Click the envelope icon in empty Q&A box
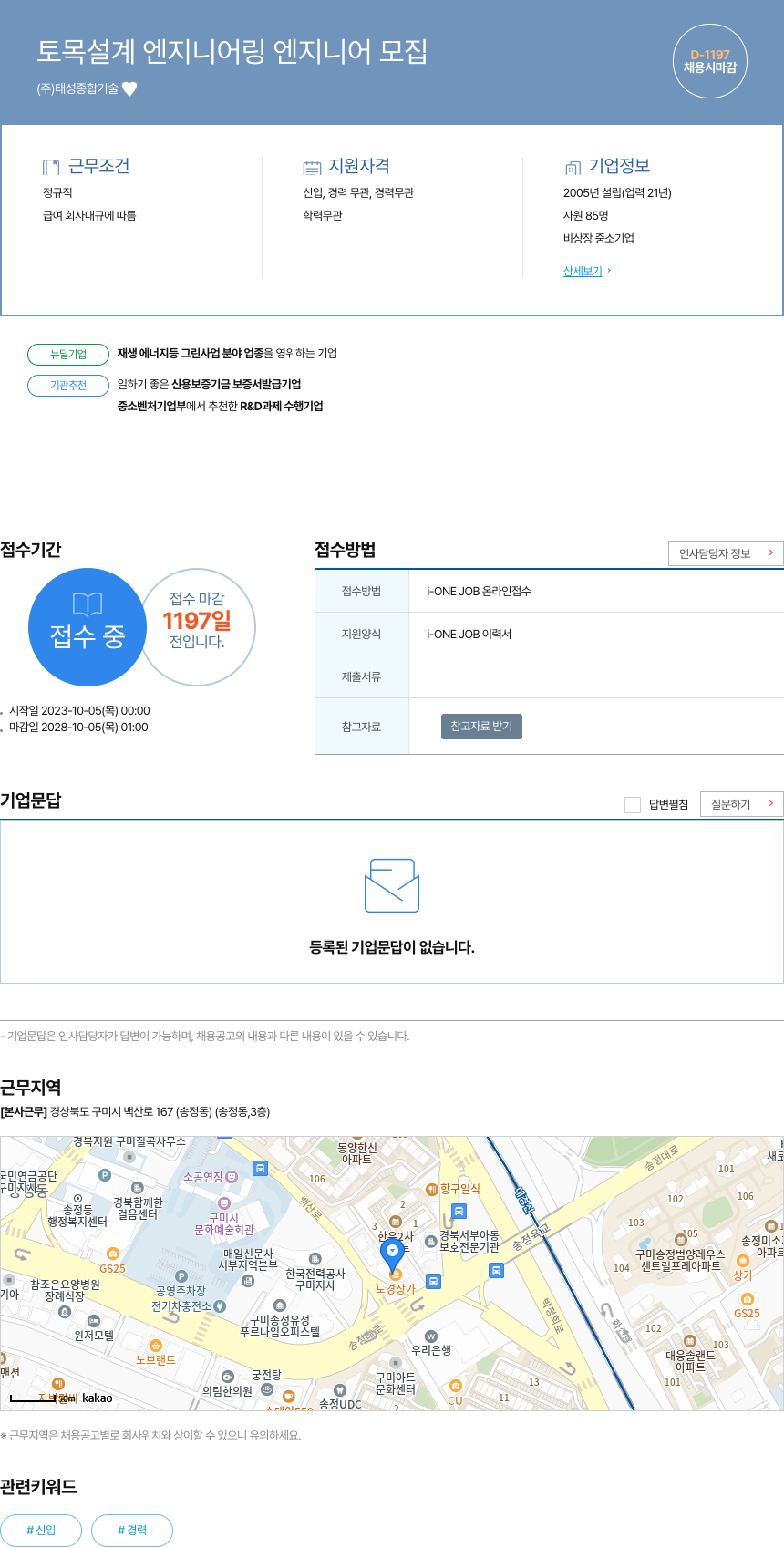This screenshot has width=784, height=1548. (392, 885)
